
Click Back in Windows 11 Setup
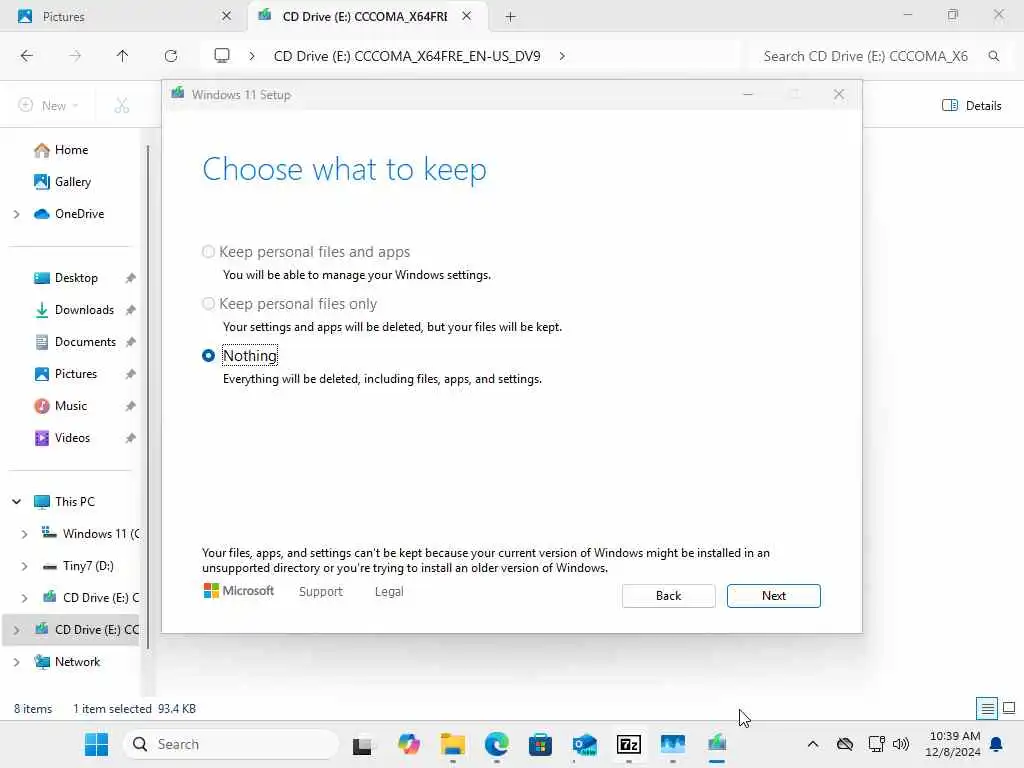click(668, 596)
